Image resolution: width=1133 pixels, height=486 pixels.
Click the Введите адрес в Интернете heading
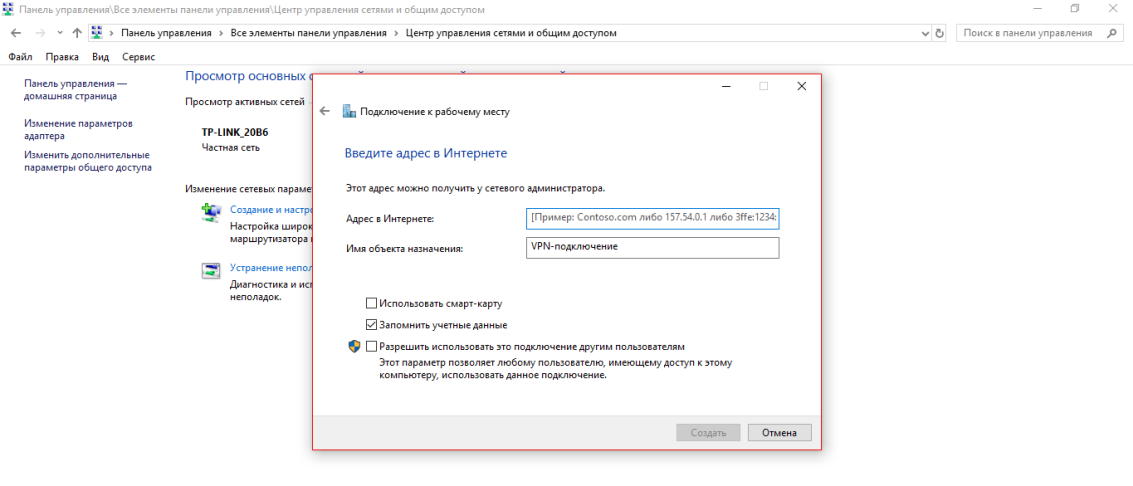pos(426,153)
